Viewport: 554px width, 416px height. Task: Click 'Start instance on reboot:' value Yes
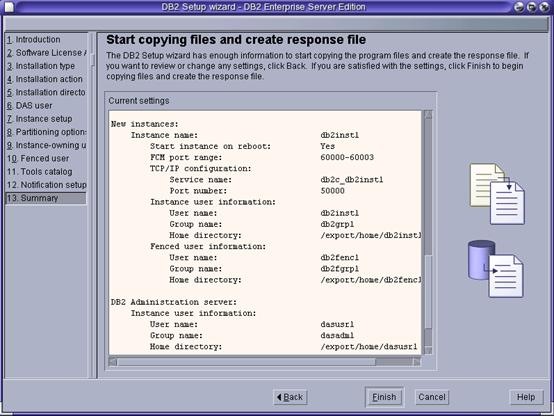coord(328,146)
